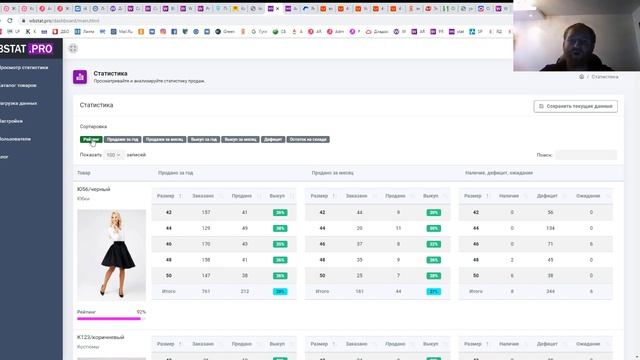
Task: Open the Green bookmark
Action: tap(225, 31)
